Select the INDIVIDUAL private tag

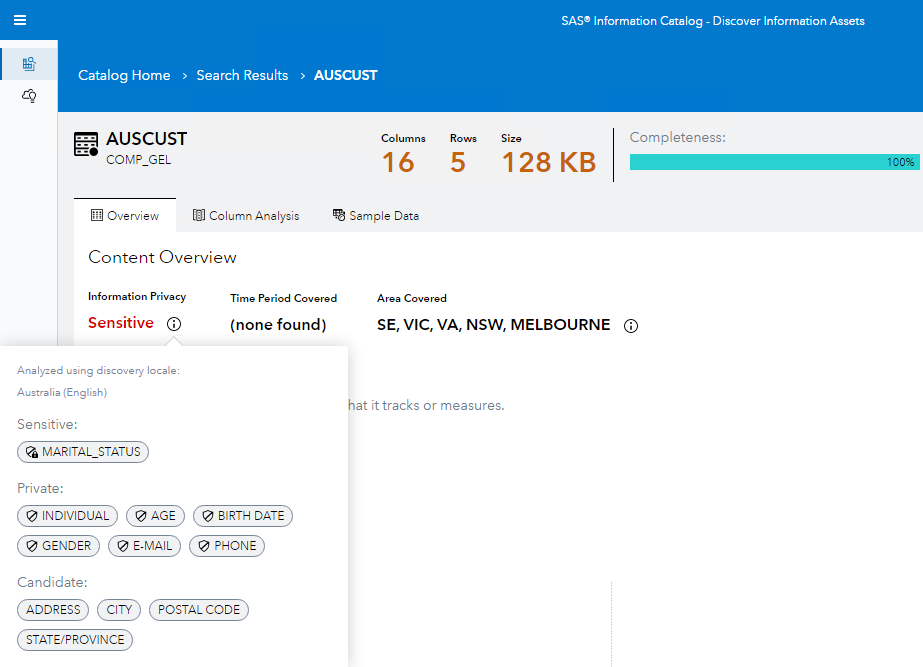(x=67, y=516)
